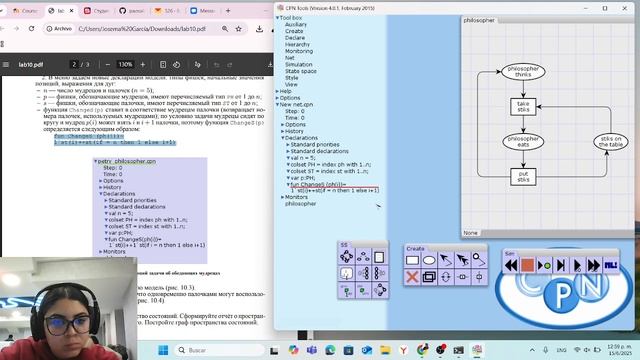Click the single step play-to-bar simulation tool
The width and height of the screenshot is (640, 360).
(561, 265)
